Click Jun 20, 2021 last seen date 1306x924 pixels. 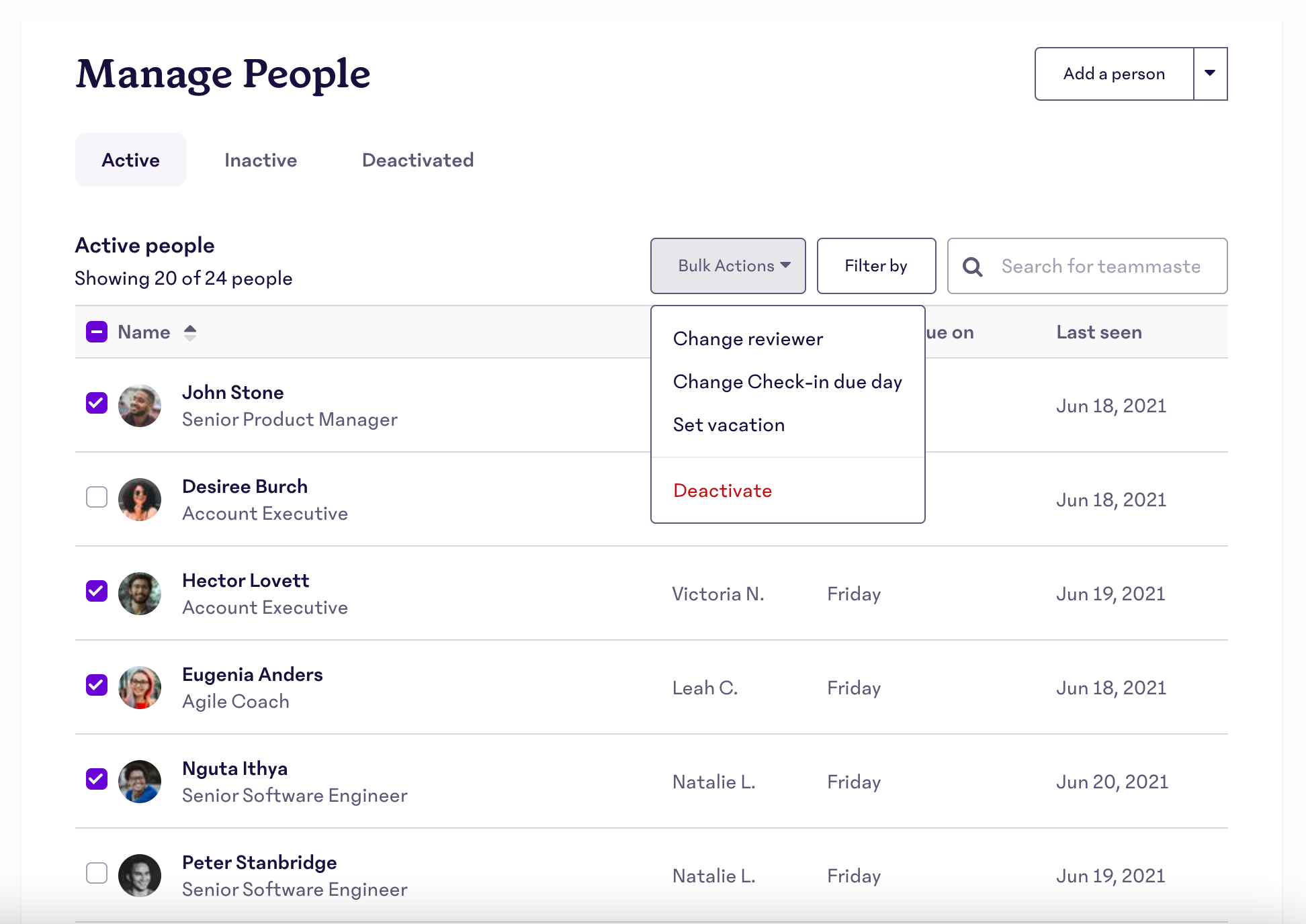tap(1113, 782)
